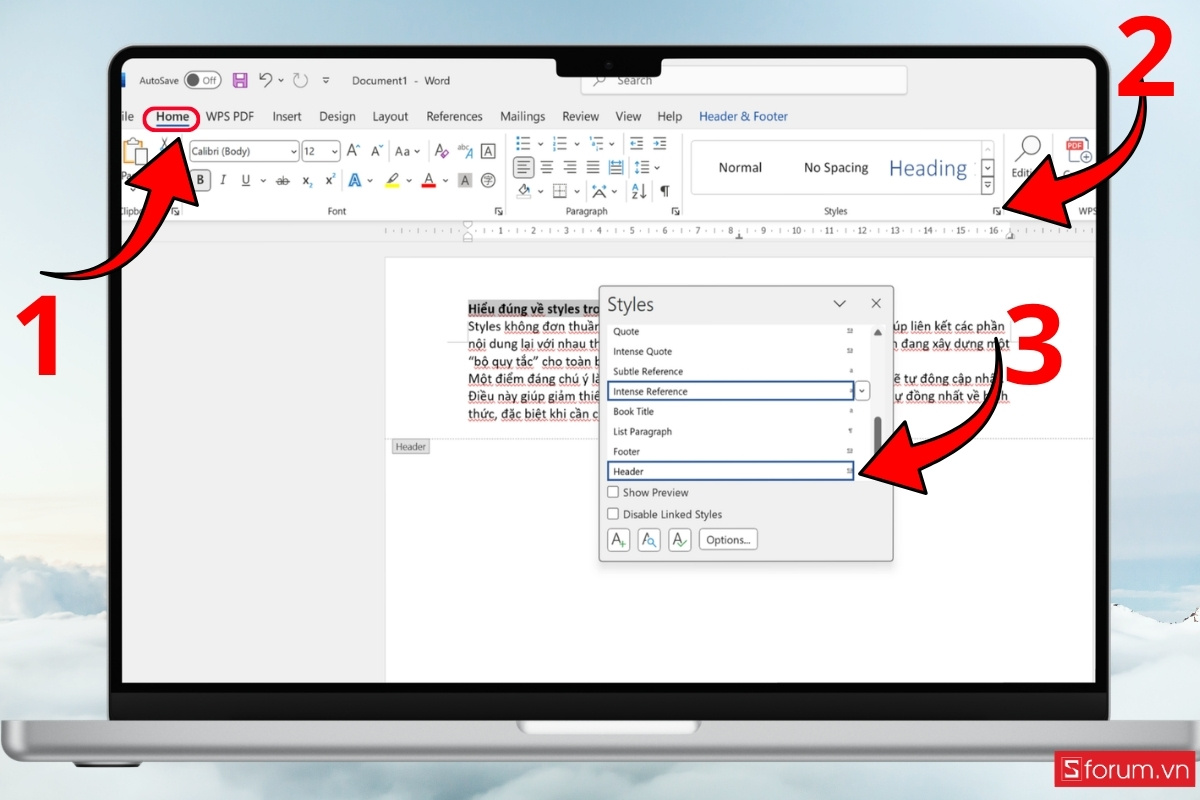Apply Distributed alignment icon
Screen dimensions: 1200x800
(x=616, y=167)
